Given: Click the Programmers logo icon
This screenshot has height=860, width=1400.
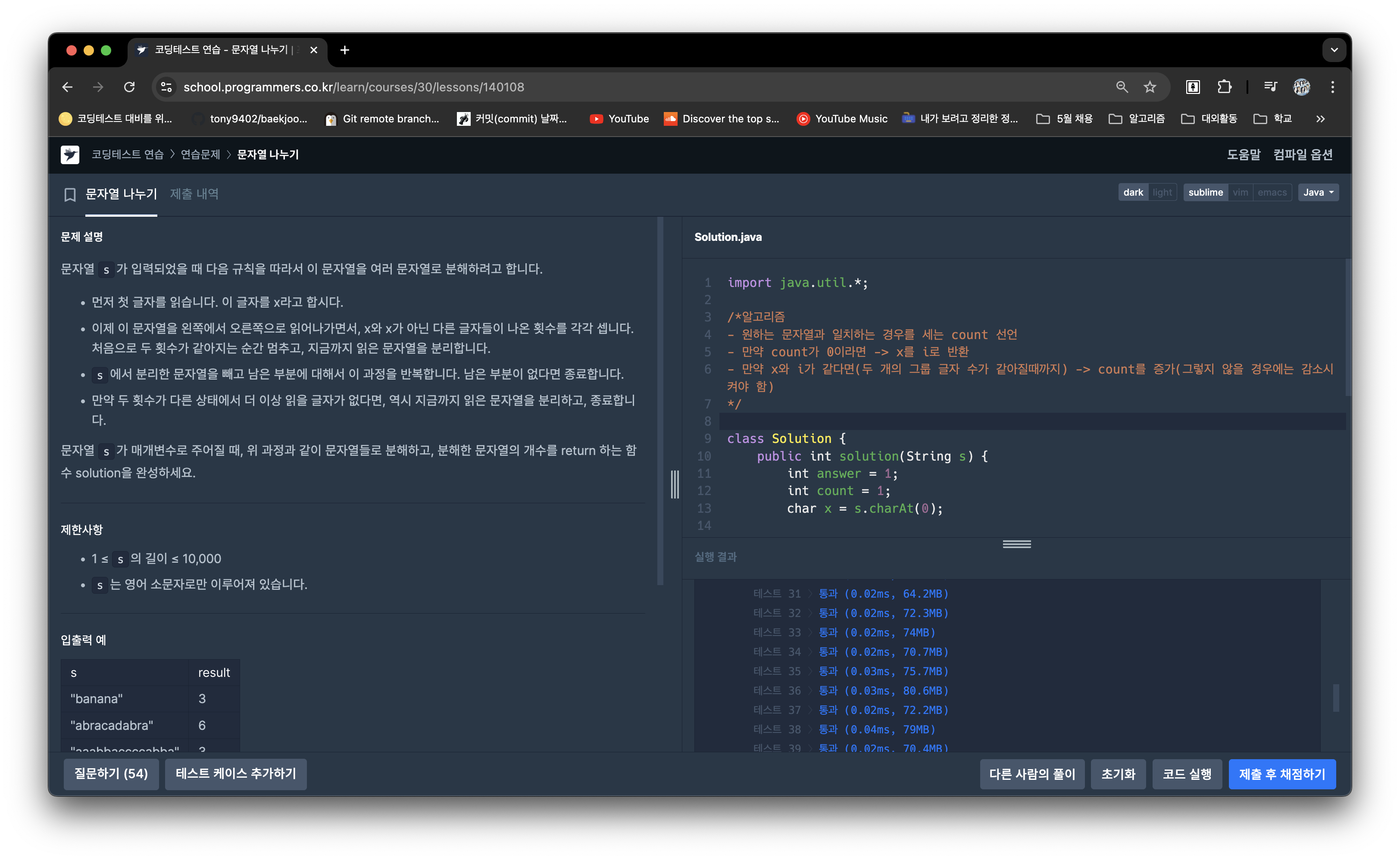Looking at the screenshot, I should 70,155.
